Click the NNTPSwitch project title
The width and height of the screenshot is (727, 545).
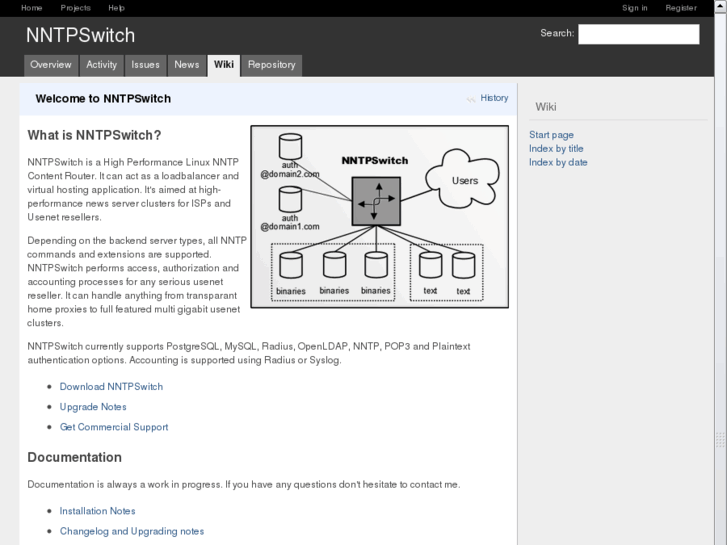(81, 35)
